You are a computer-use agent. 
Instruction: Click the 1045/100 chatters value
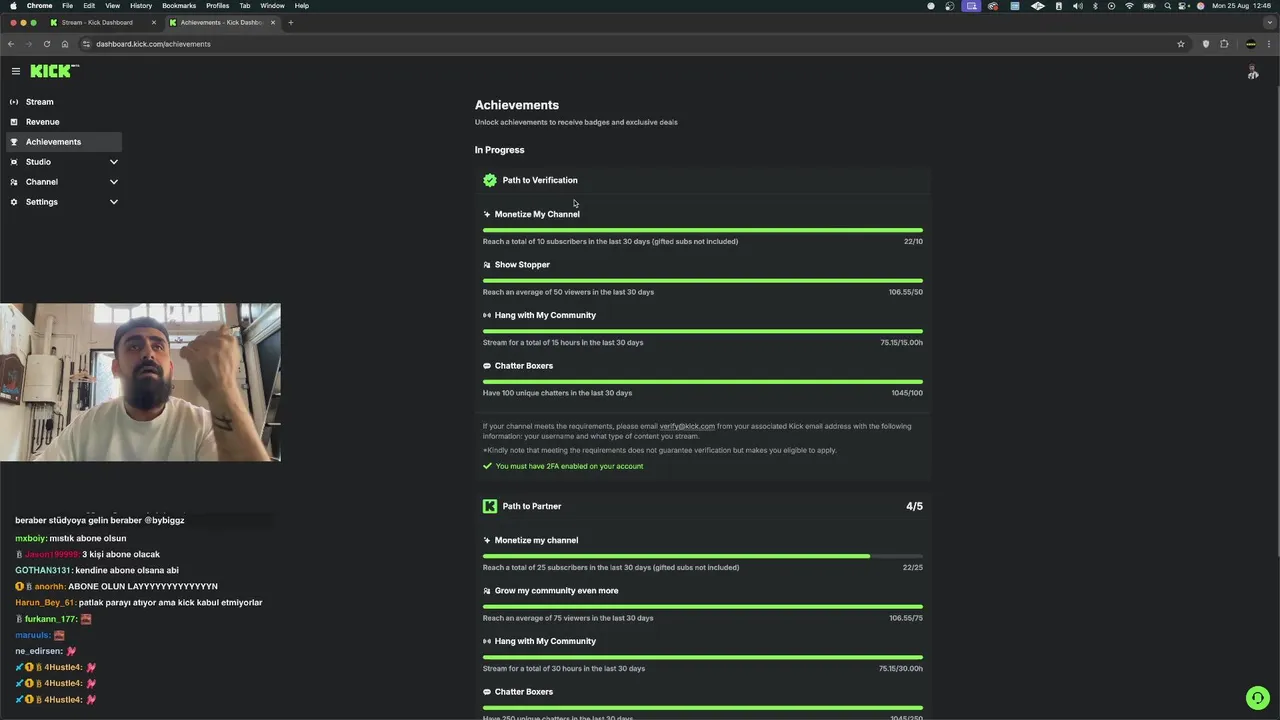point(907,393)
